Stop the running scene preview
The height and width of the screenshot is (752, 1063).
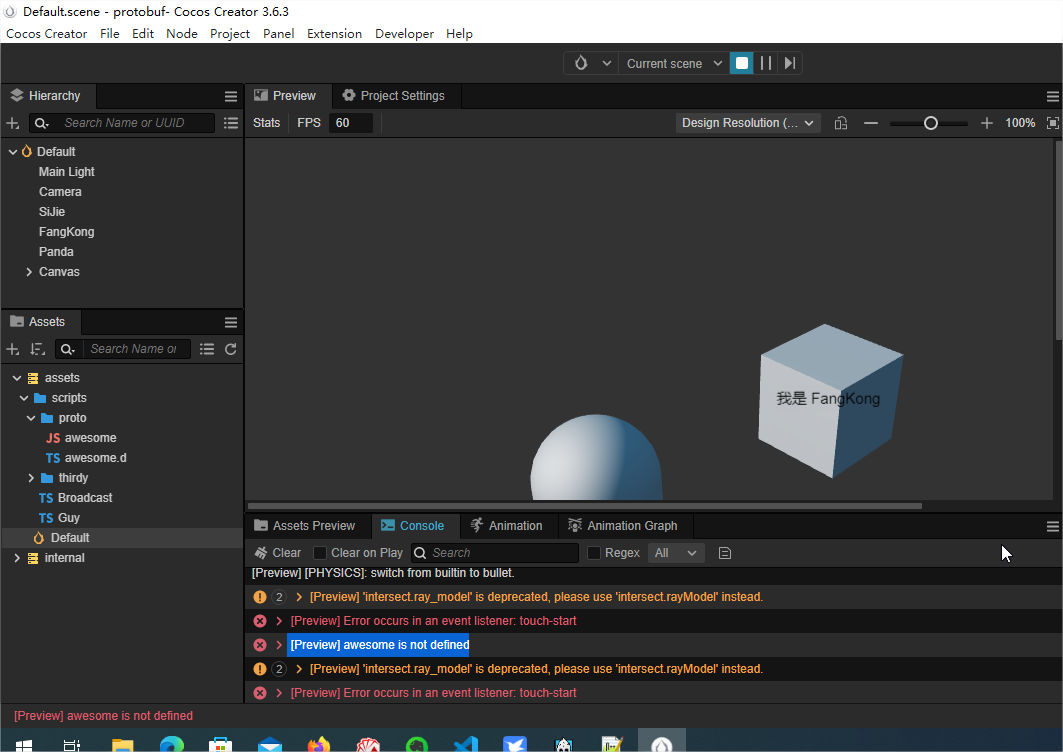[741, 63]
